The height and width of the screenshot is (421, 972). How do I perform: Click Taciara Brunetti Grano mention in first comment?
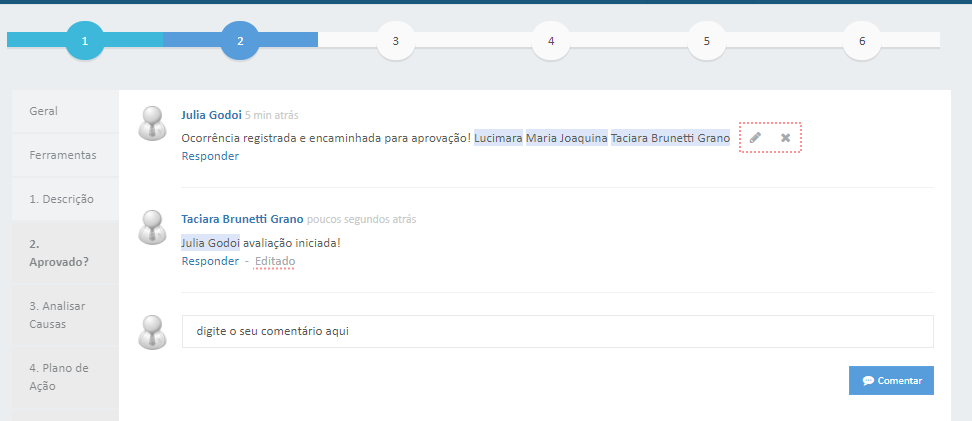pyautogui.click(x=670, y=138)
